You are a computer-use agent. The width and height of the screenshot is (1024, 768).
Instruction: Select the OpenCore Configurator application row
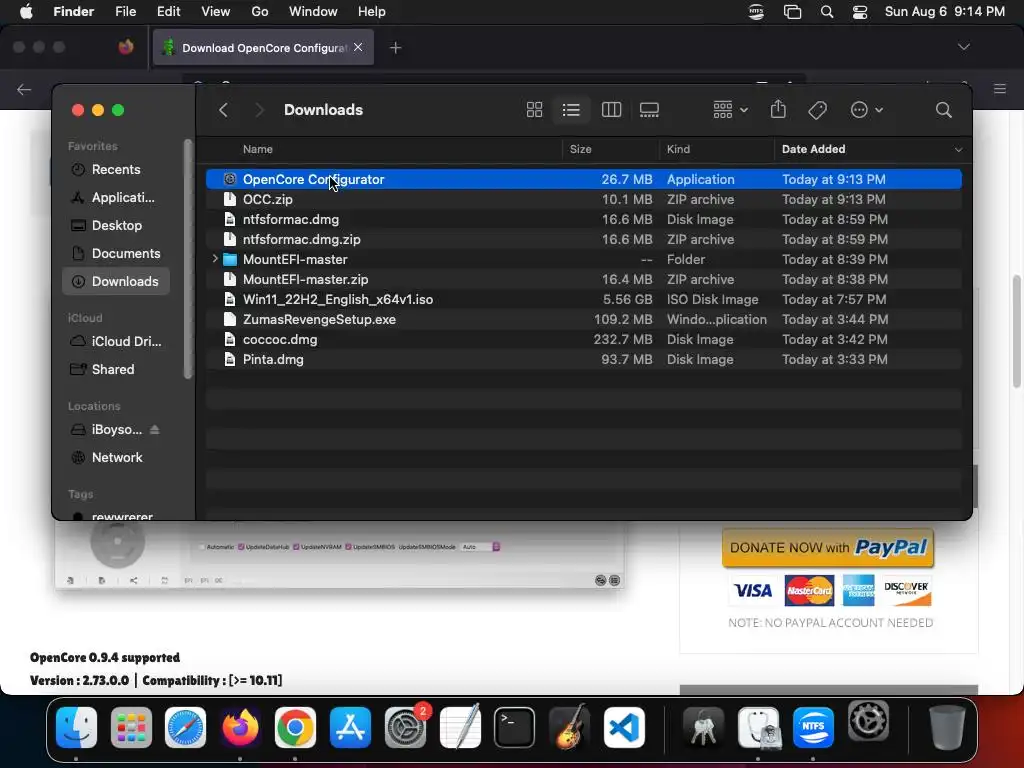click(x=583, y=179)
